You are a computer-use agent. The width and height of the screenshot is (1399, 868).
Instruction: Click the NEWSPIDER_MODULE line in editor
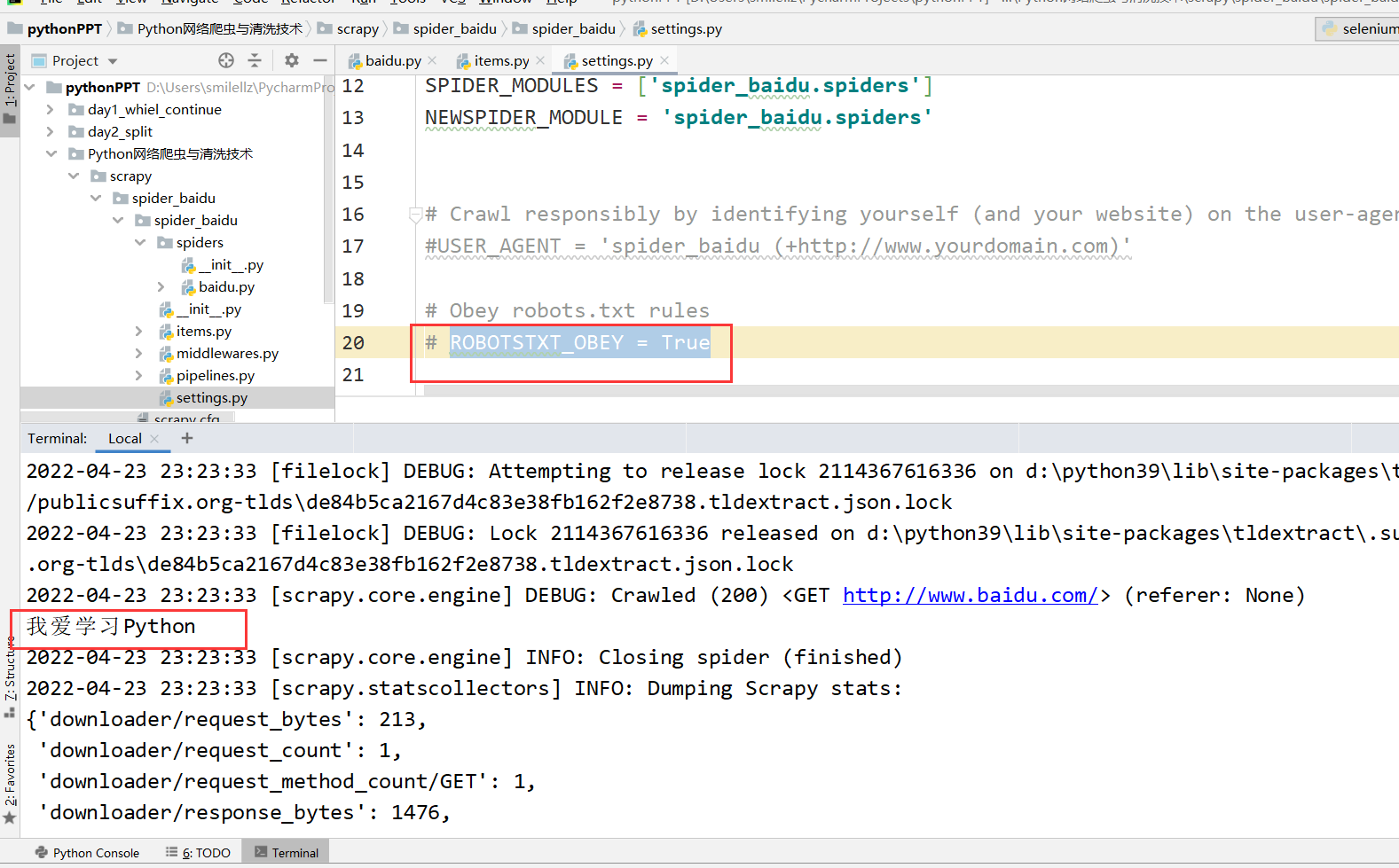pos(679,117)
